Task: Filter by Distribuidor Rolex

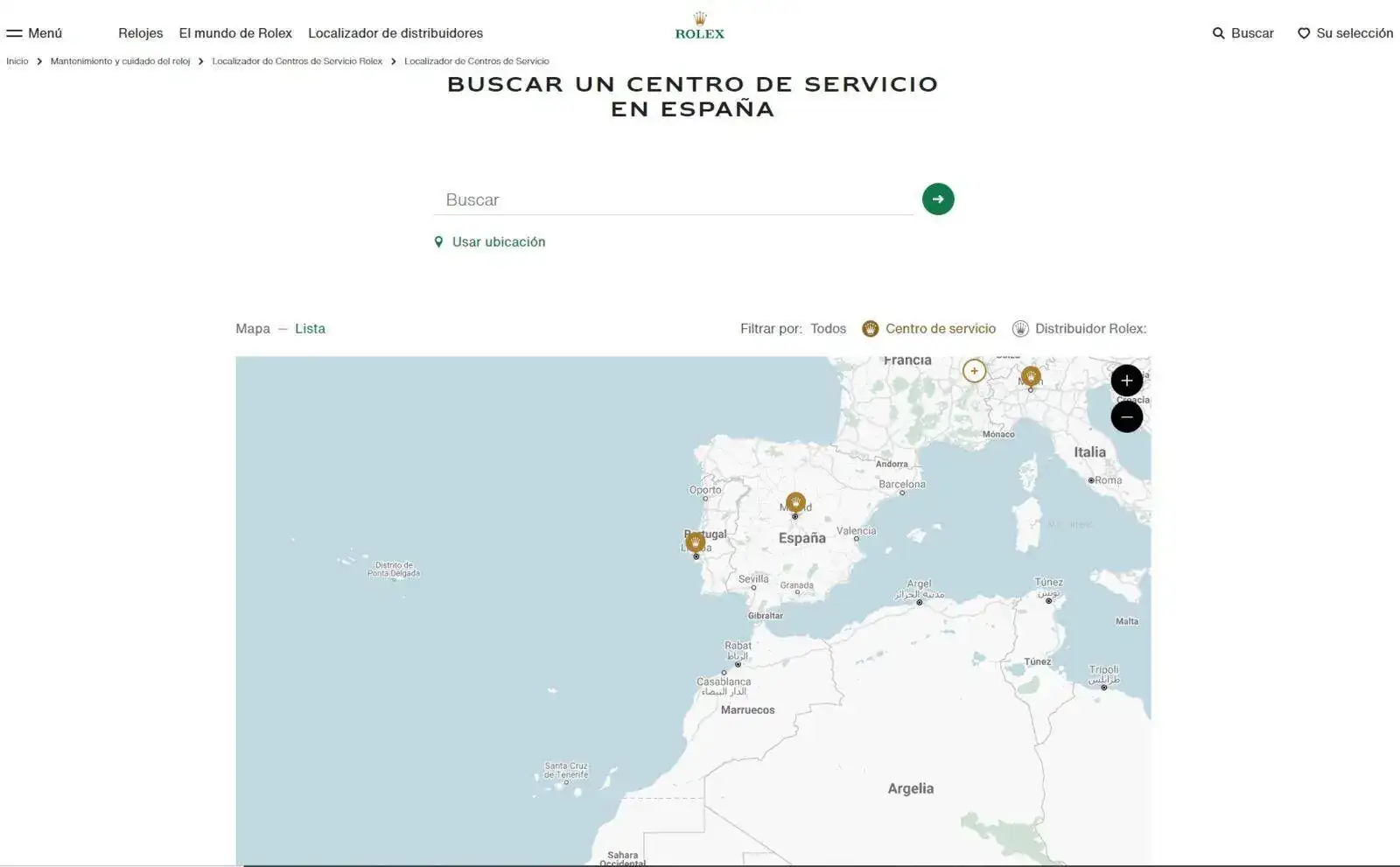Action: point(1090,329)
